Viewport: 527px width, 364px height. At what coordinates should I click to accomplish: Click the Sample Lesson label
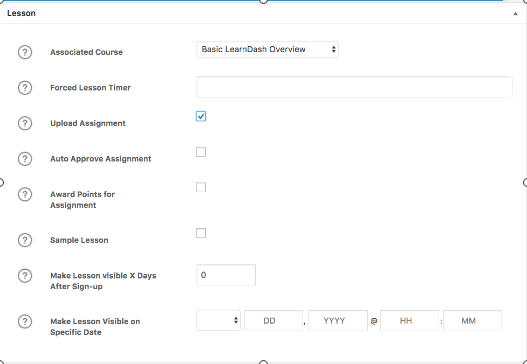click(x=79, y=240)
